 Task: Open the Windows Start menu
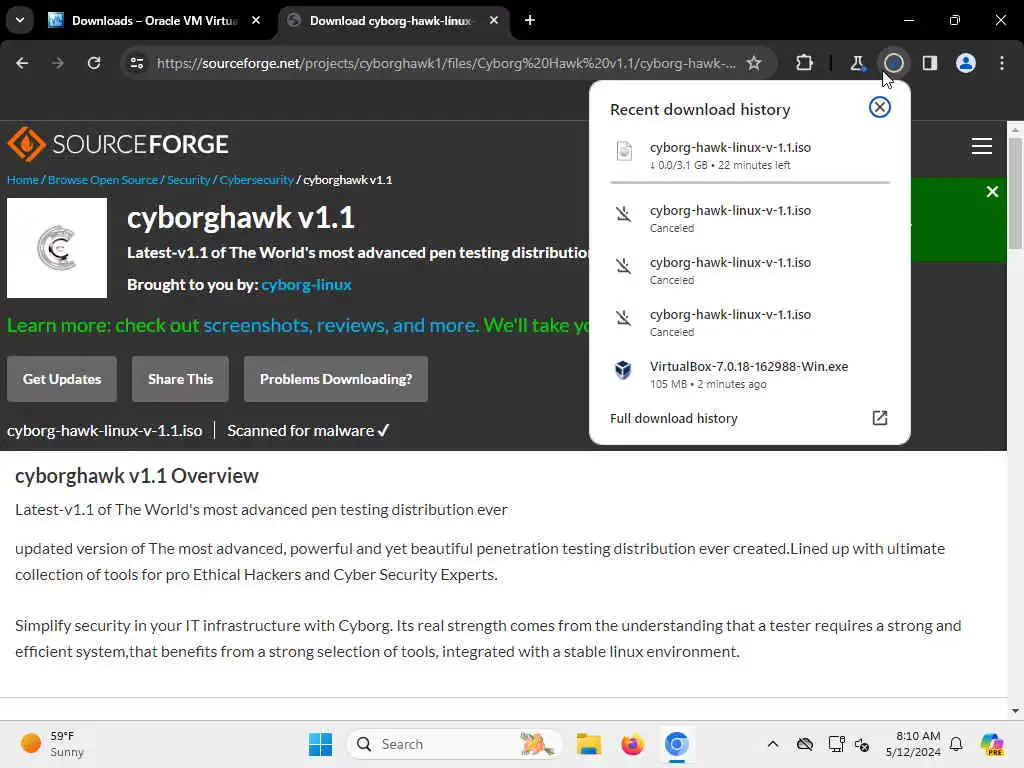[320, 744]
